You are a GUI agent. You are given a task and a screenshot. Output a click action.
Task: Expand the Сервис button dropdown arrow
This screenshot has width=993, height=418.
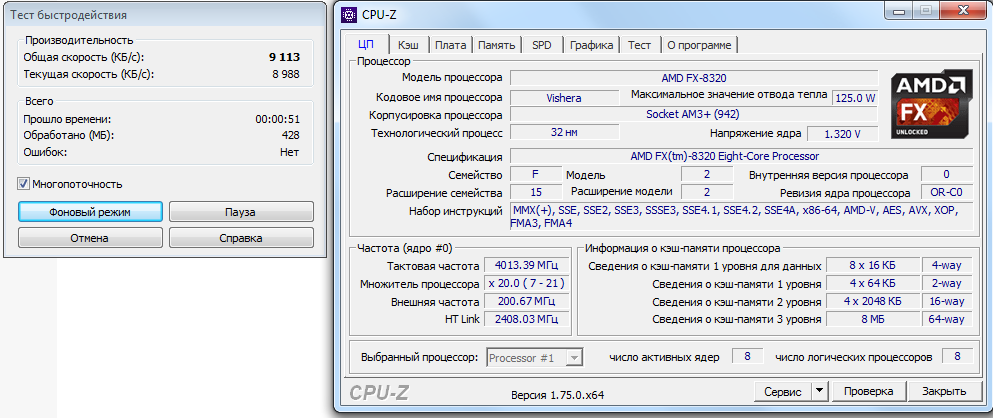(x=820, y=391)
